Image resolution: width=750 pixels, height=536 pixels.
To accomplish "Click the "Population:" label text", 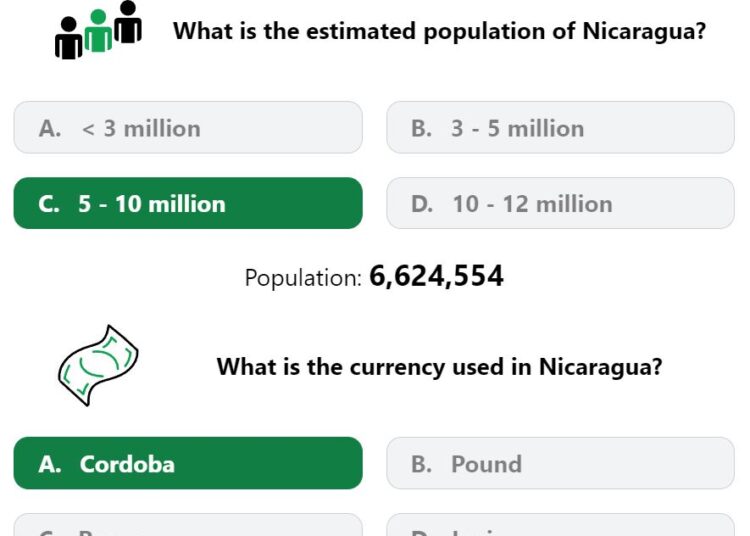I will [x=304, y=278].
